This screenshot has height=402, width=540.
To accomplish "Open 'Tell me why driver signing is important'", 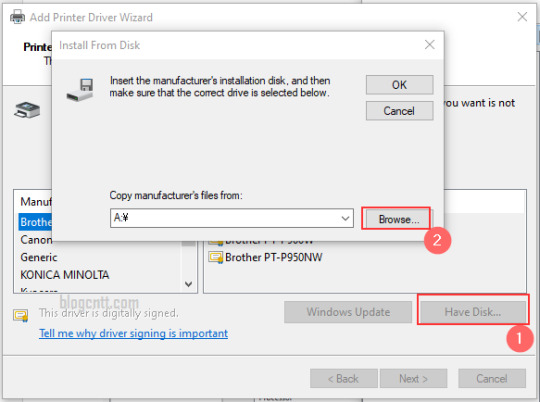I will pyautogui.click(x=133, y=333).
